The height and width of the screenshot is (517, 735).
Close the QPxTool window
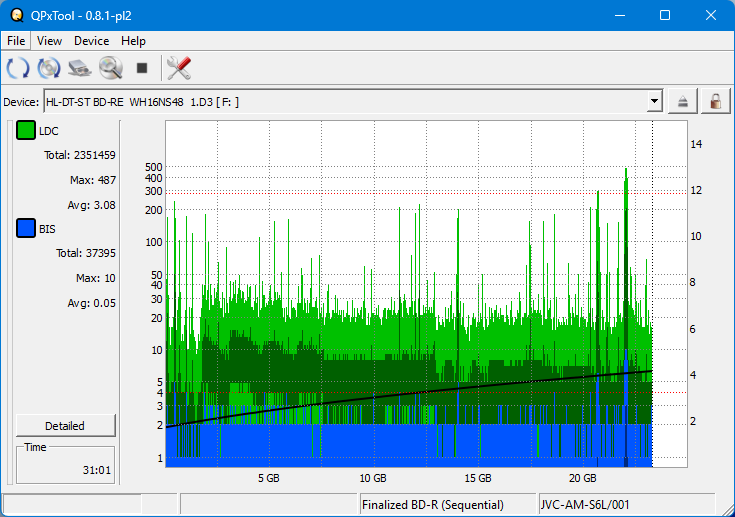tap(711, 15)
